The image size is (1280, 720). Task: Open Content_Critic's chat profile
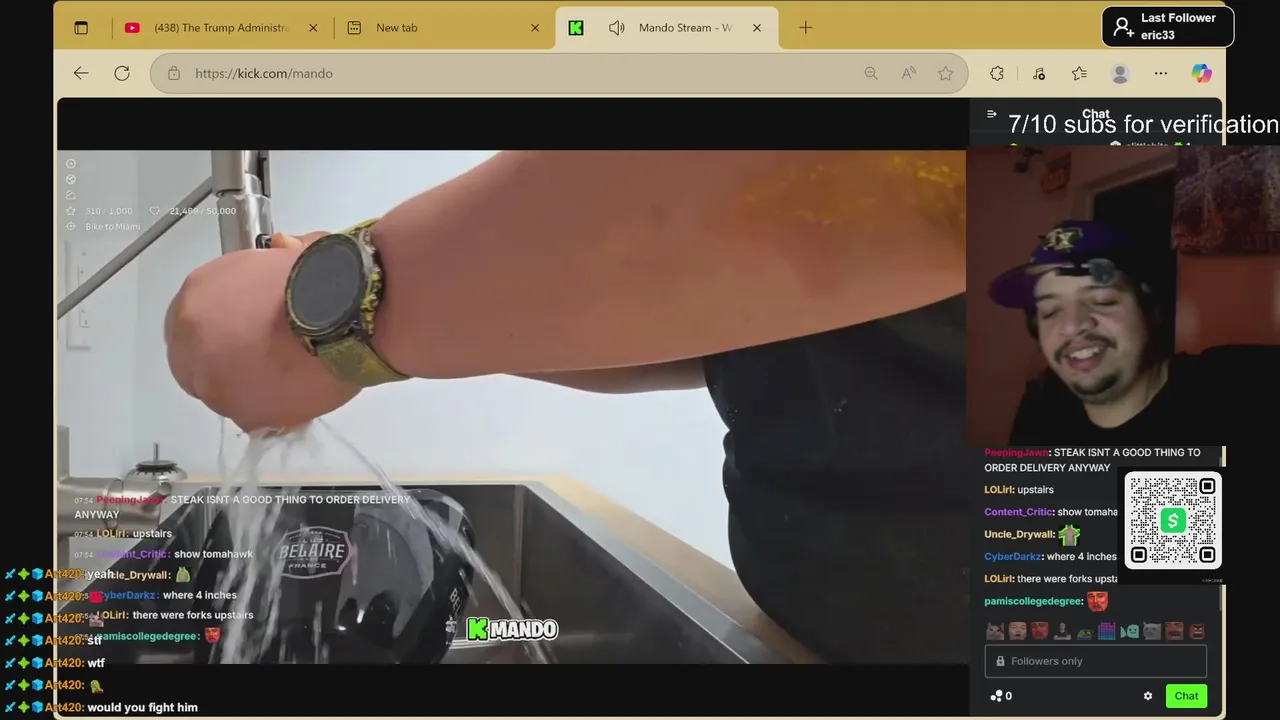1018,512
